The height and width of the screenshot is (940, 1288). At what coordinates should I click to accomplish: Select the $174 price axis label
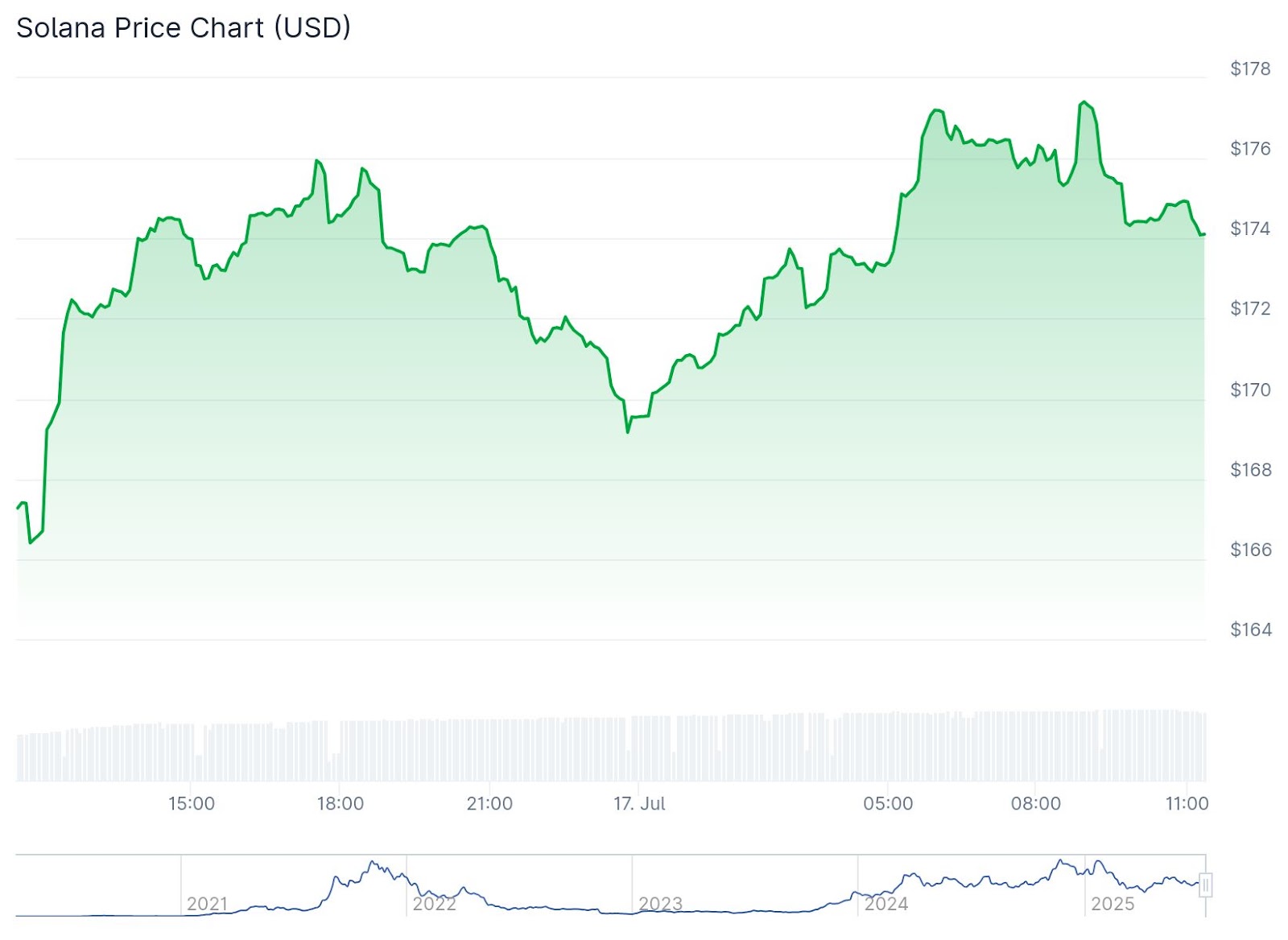click(x=1250, y=229)
